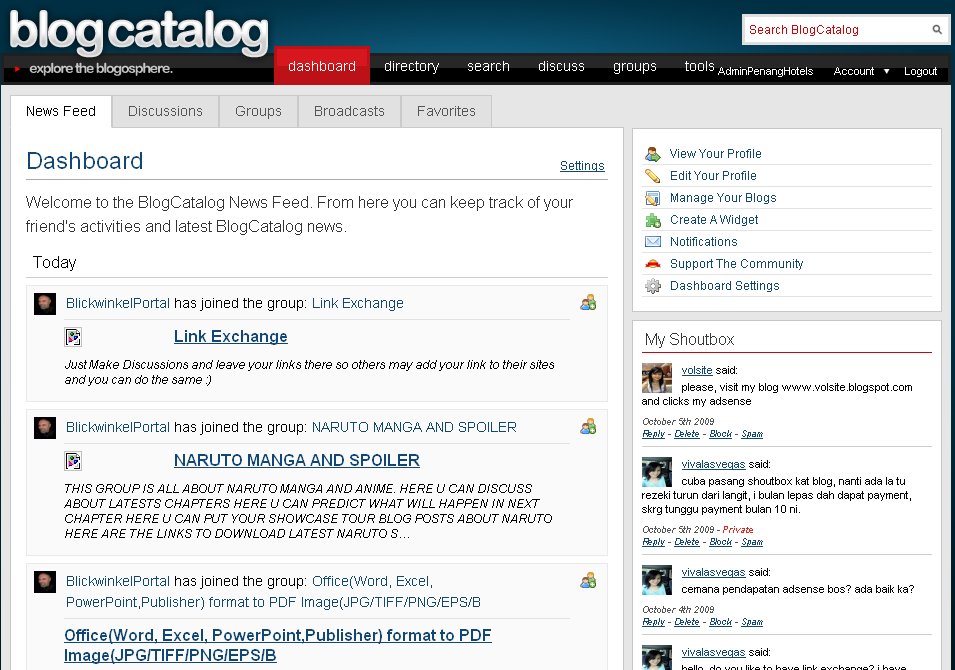Open the NARUTO MANGA AND SPOILER heading link
The width and height of the screenshot is (955, 670).
click(x=297, y=460)
